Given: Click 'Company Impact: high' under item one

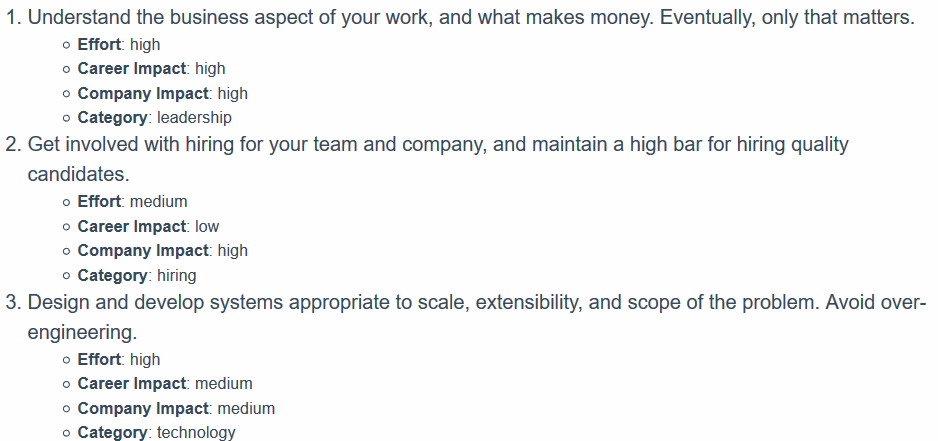Looking at the screenshot, I should (163, 94).
